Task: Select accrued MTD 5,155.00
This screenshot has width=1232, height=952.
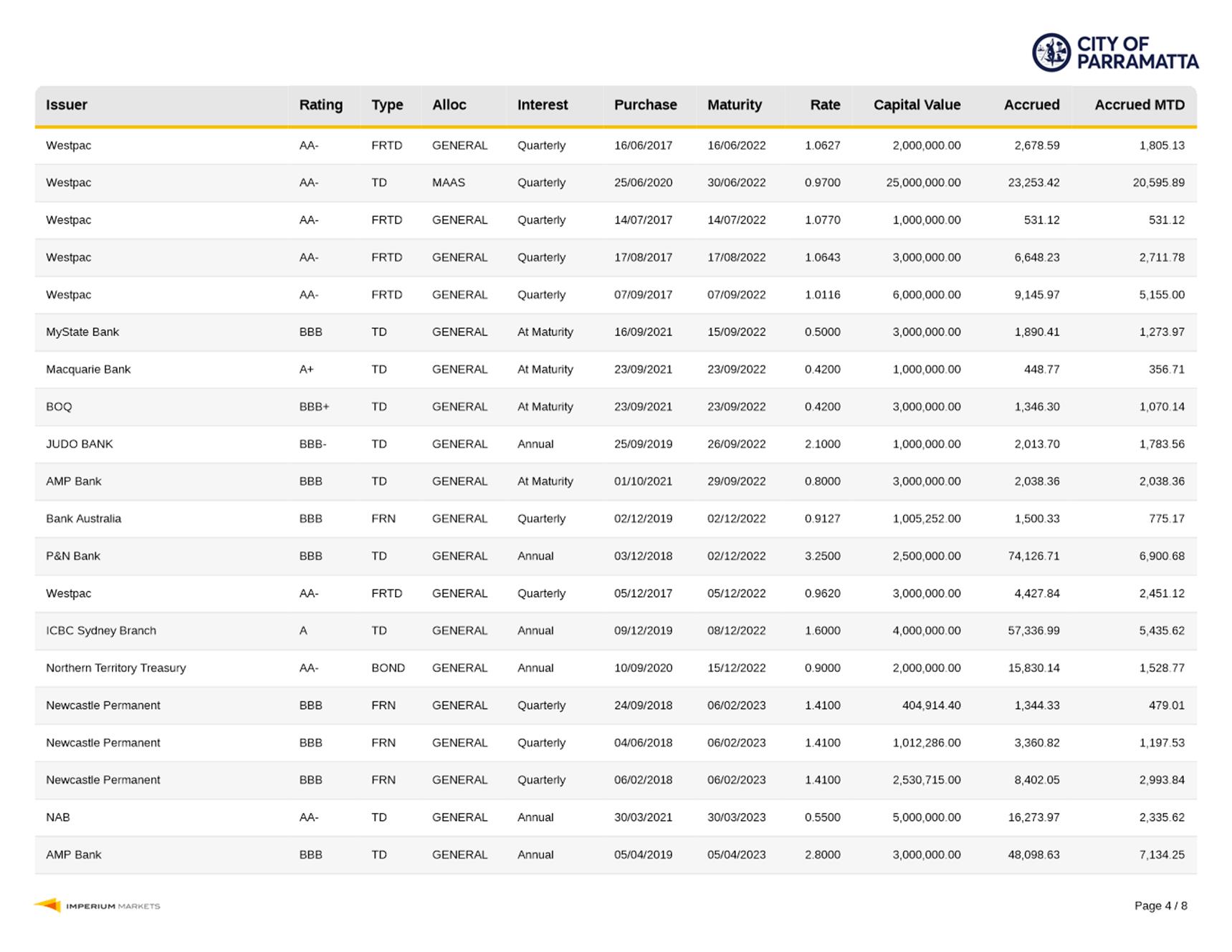Action: pyautogui.click(x=1162, y=294)
